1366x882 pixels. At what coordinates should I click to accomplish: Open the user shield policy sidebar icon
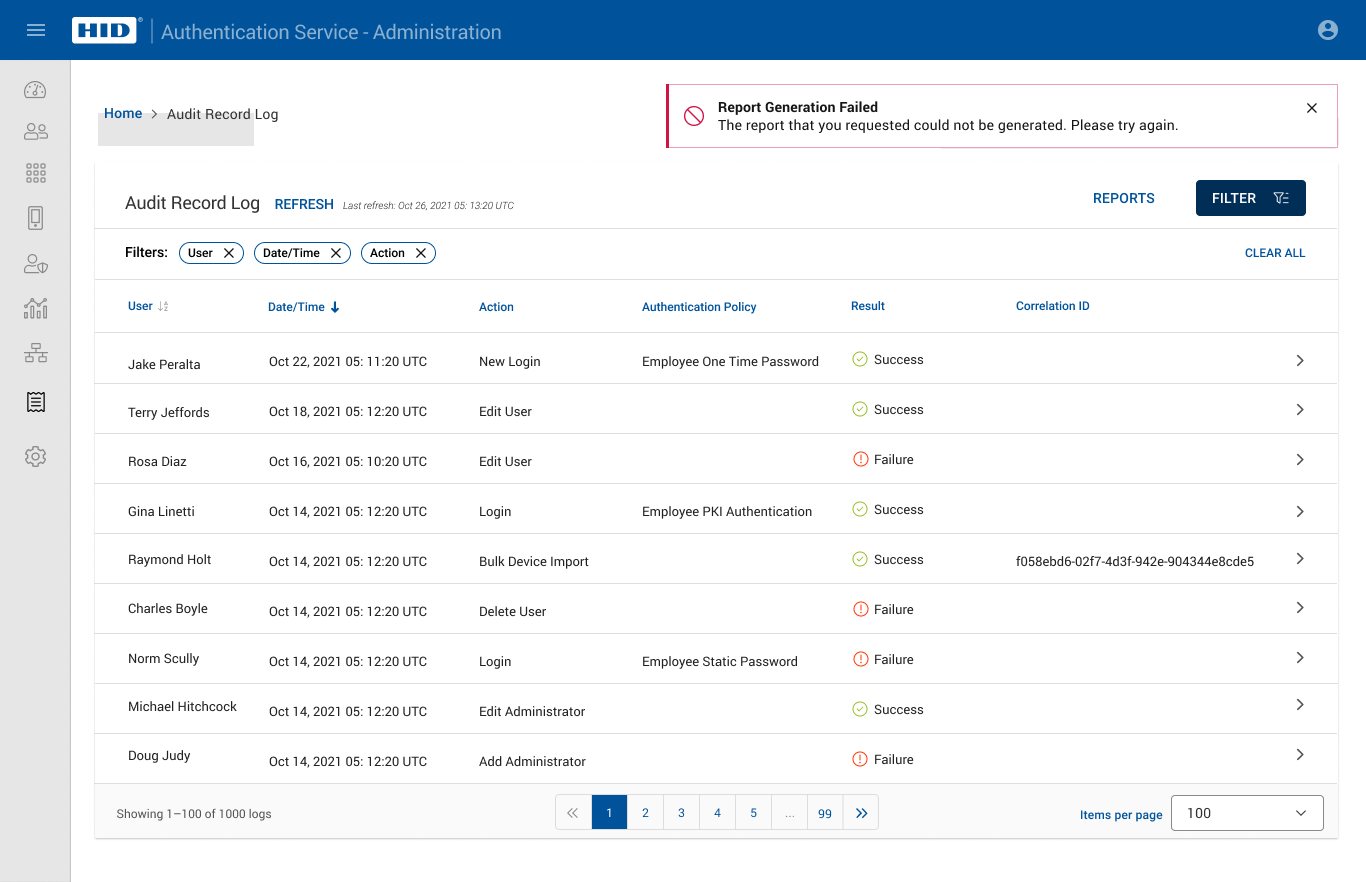pyautogui.click(x=36, y=264)
